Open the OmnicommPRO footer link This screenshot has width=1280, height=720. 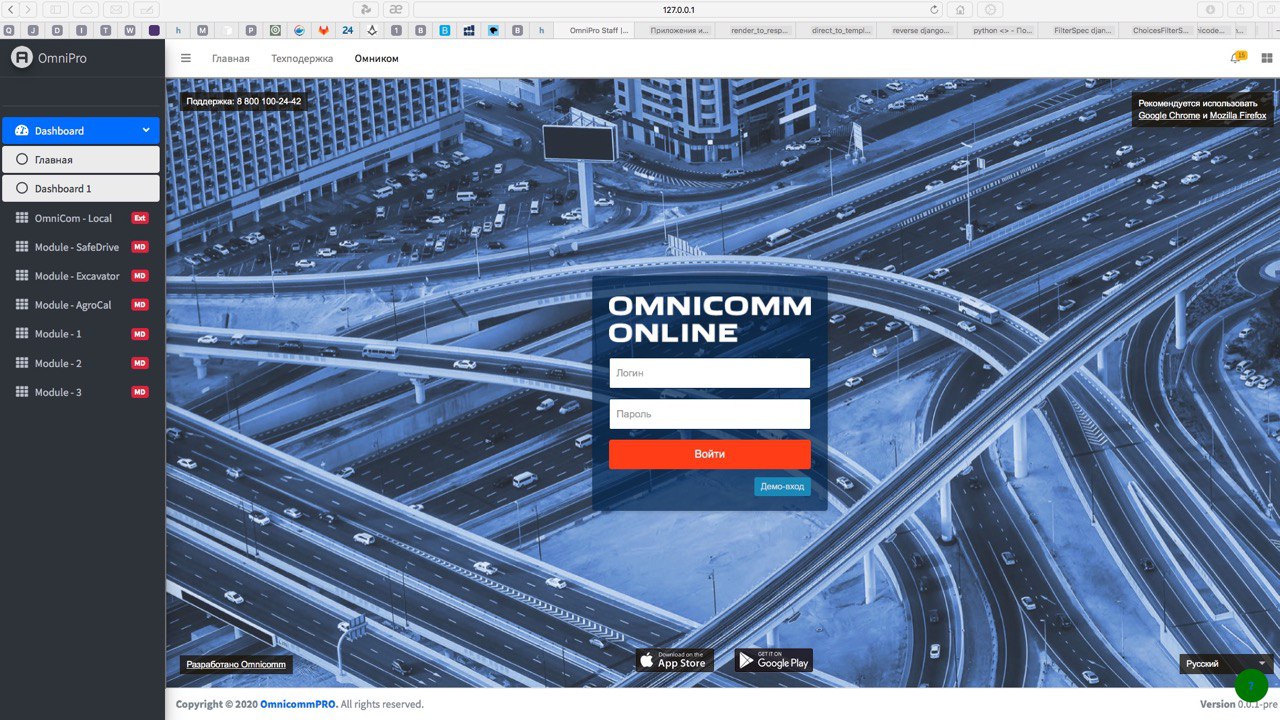[299, 704]
